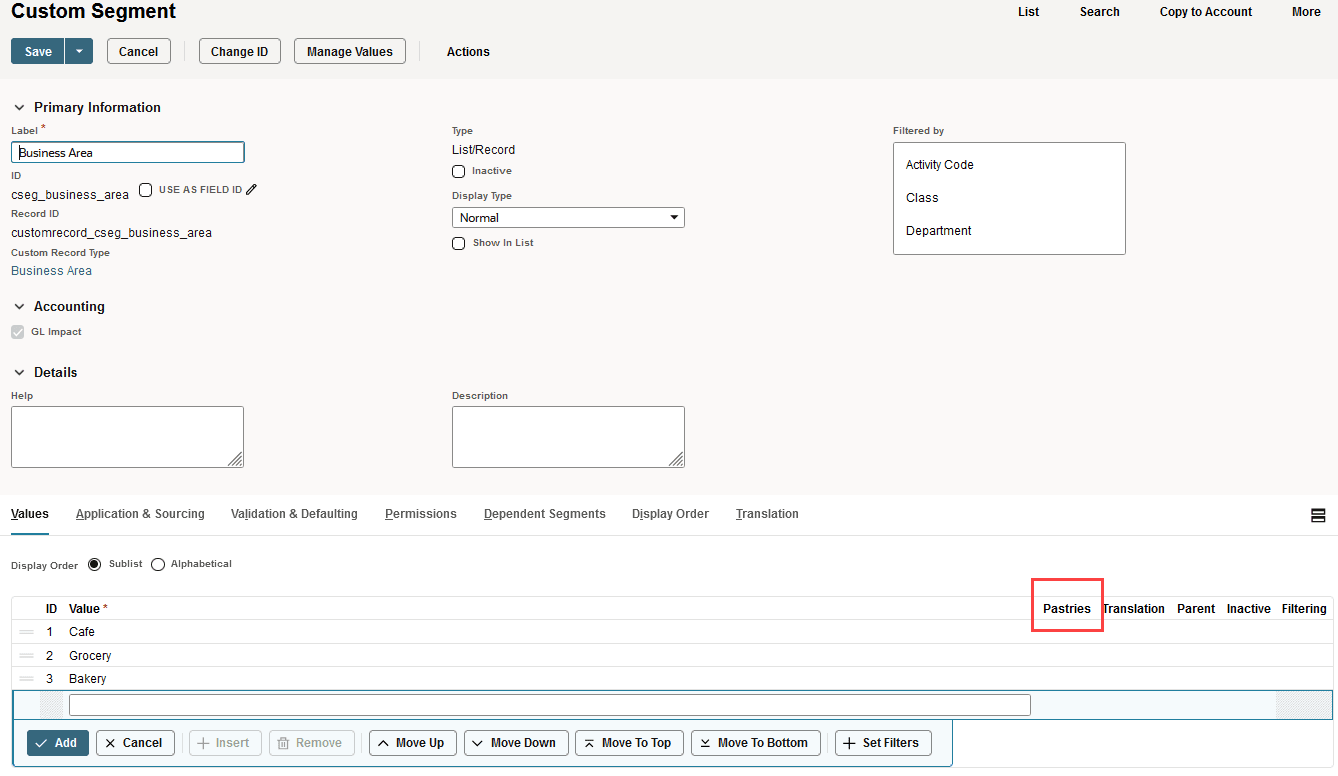Open the Display Type dropdown
This screenshot has height=776, width=1338.
pyautogui.click(x=568, y=217)
